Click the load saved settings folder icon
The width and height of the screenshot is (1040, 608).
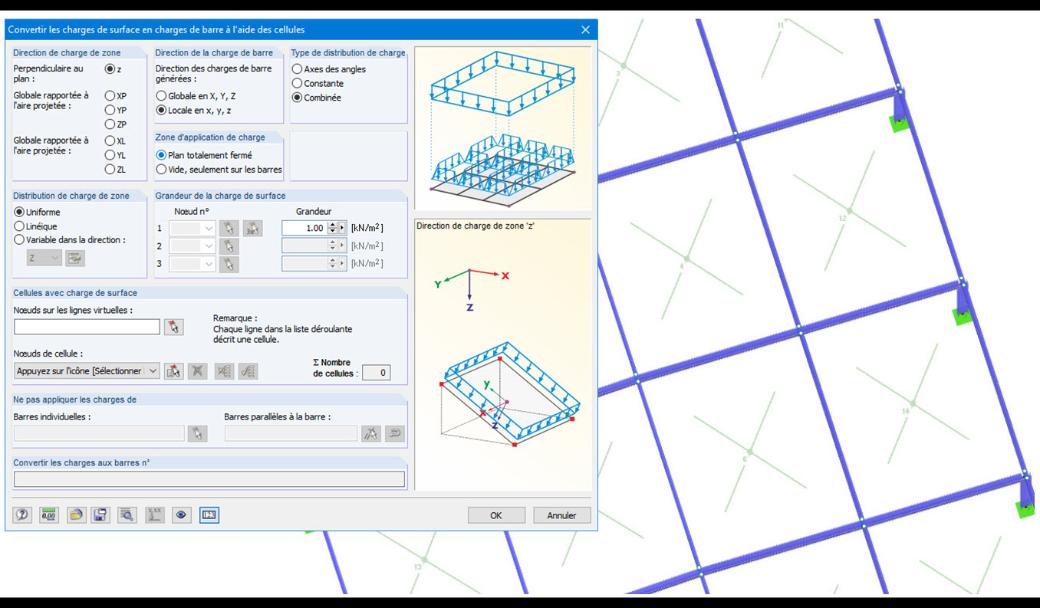point(76,515)
